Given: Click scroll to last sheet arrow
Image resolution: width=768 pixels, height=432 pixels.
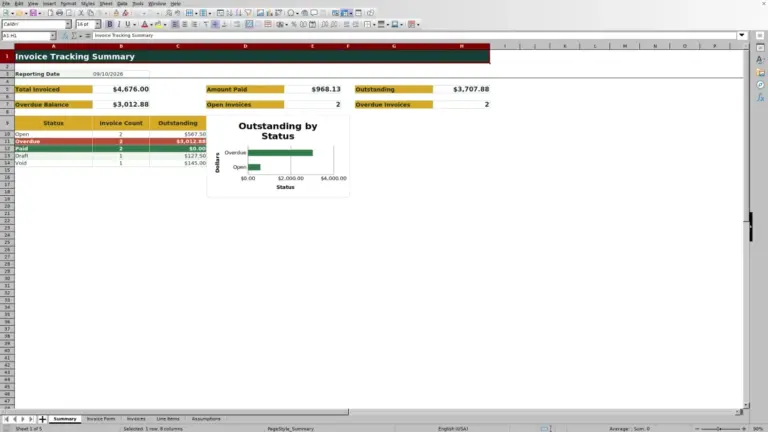Looking at the screenshot, I should coord(31,419).
